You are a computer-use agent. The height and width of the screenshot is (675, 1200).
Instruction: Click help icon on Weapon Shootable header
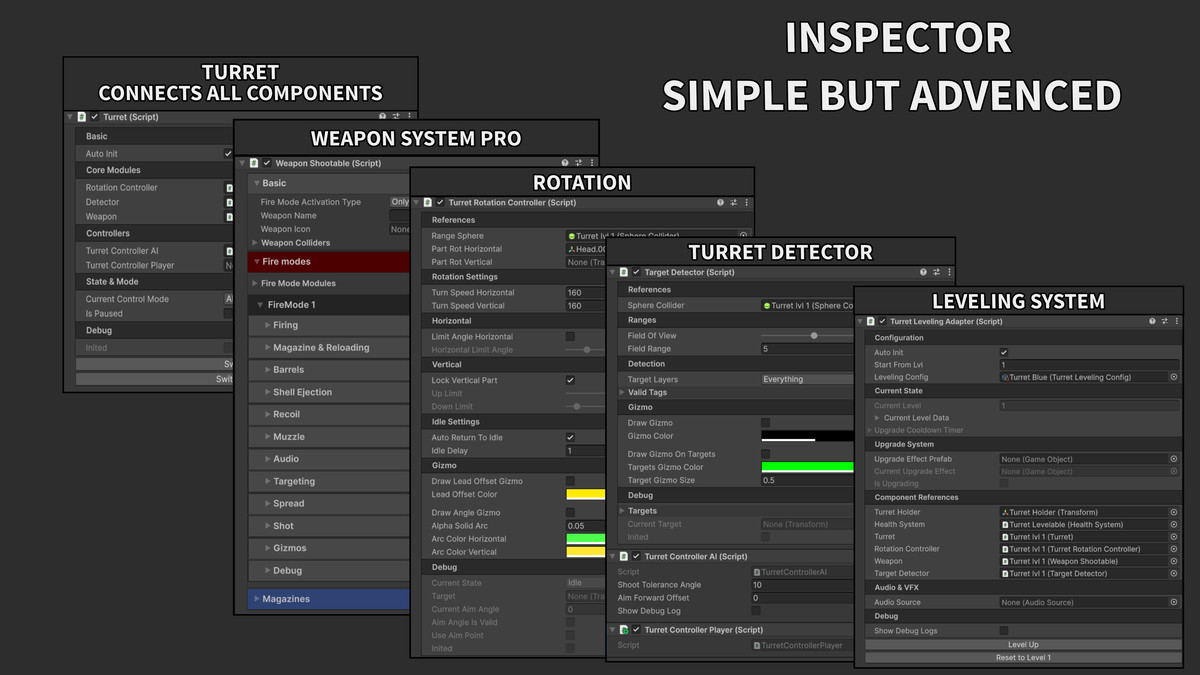[x=566, y=163]
